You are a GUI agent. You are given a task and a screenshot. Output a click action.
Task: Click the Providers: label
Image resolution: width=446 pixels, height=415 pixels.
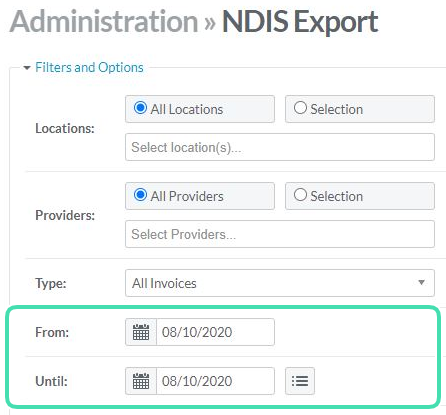(65, 215)
